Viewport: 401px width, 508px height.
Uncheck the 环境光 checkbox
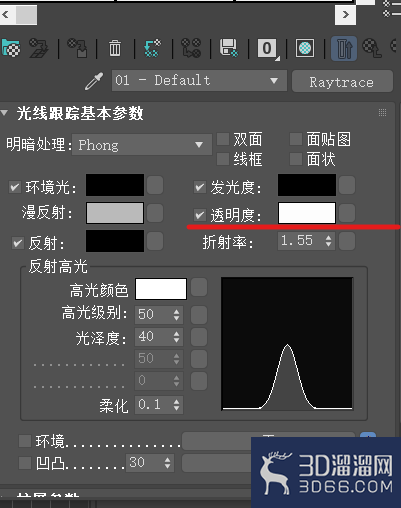click(x=15, y=187)
